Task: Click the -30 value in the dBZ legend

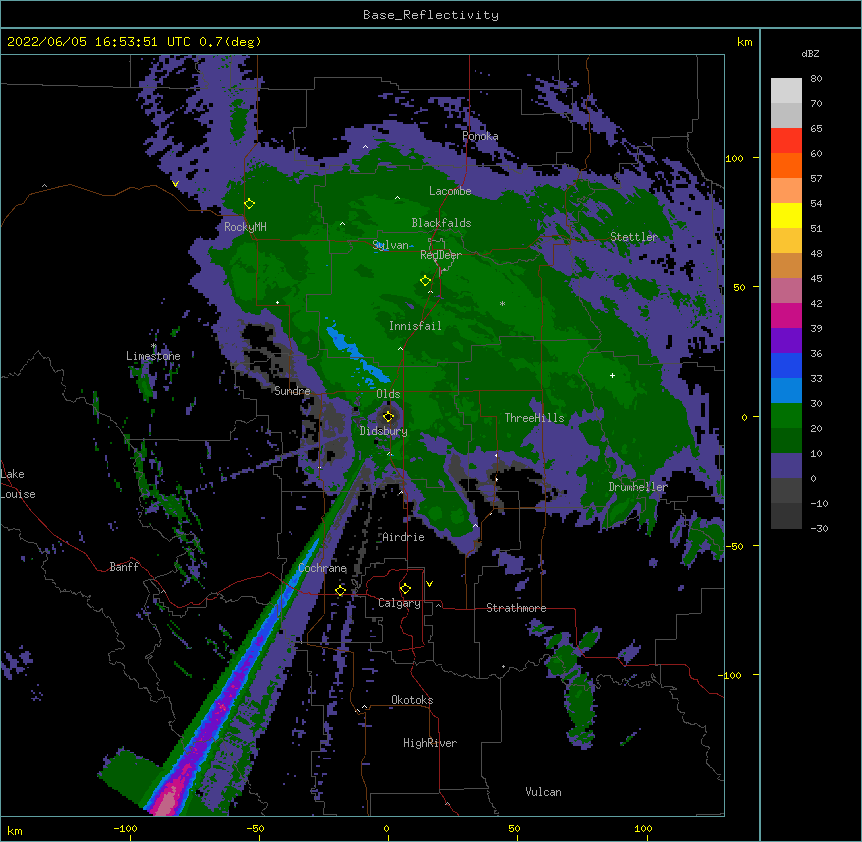Action: point(819,528)
